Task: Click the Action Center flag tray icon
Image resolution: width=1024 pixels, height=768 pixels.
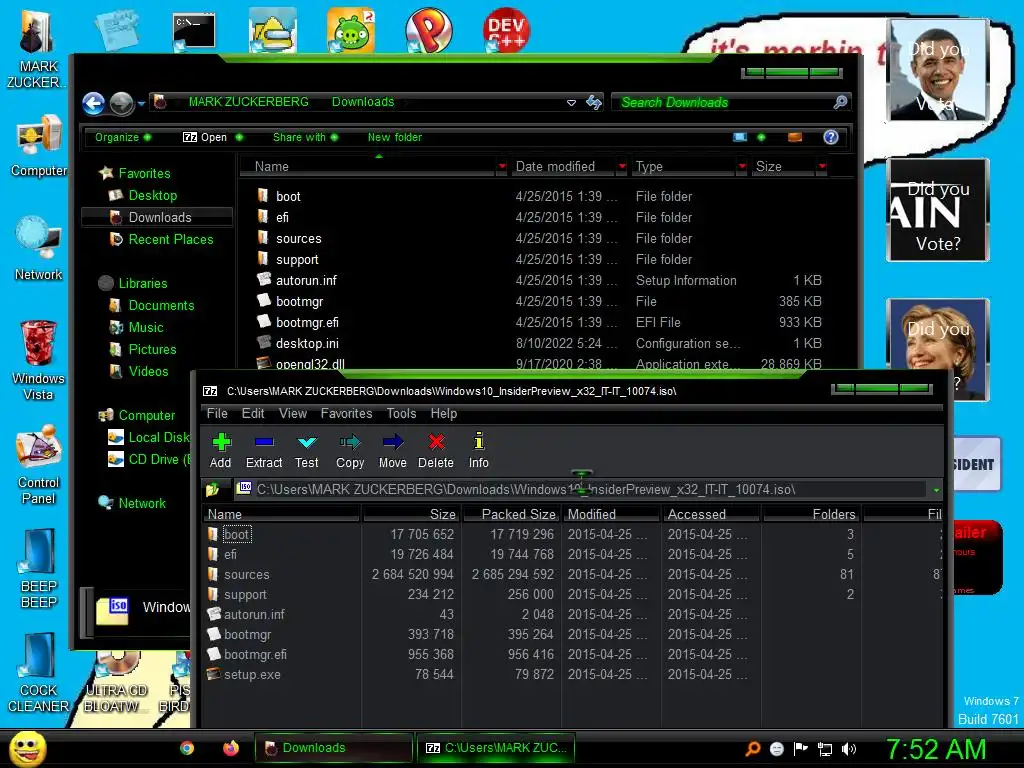Action: (801, 749)
